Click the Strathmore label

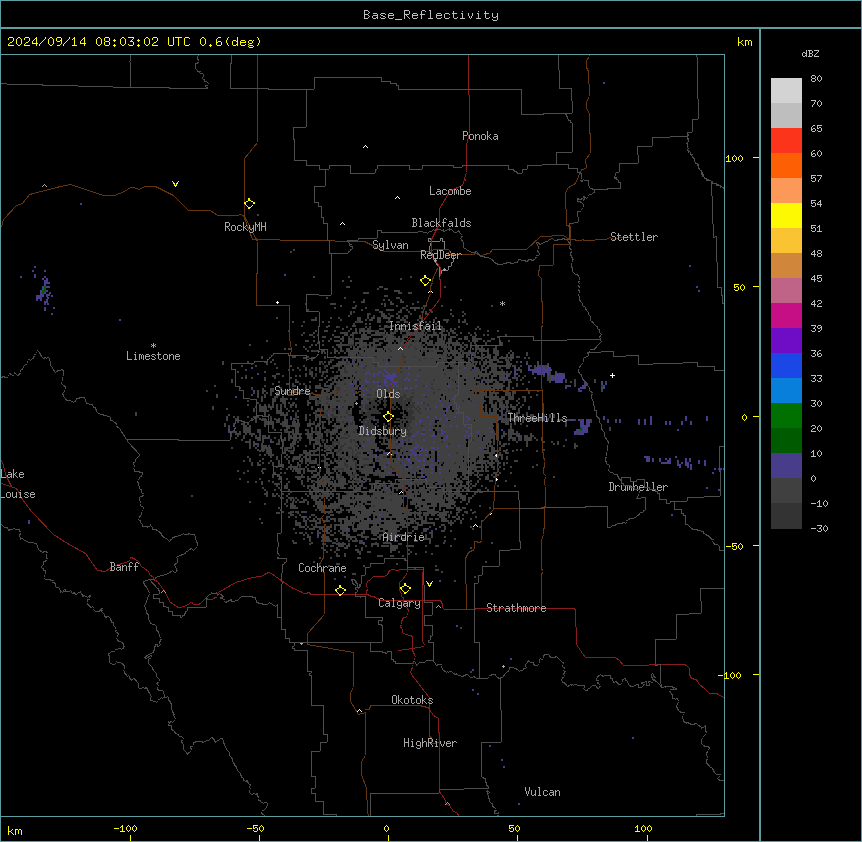pos(516,608)
